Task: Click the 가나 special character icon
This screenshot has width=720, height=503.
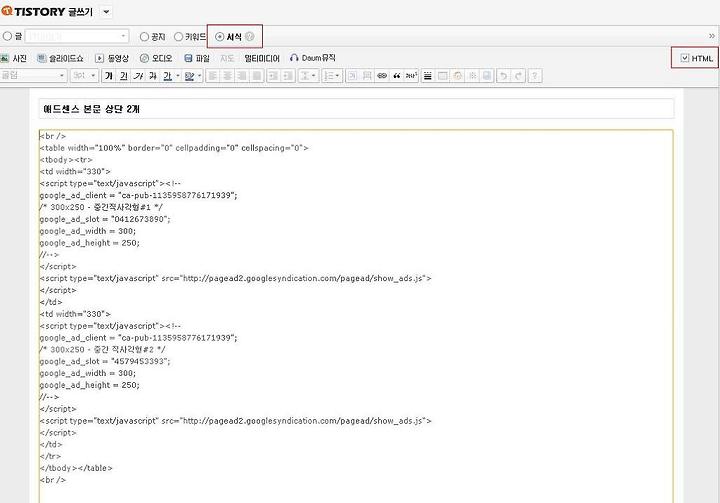Action: coord(411,76)
